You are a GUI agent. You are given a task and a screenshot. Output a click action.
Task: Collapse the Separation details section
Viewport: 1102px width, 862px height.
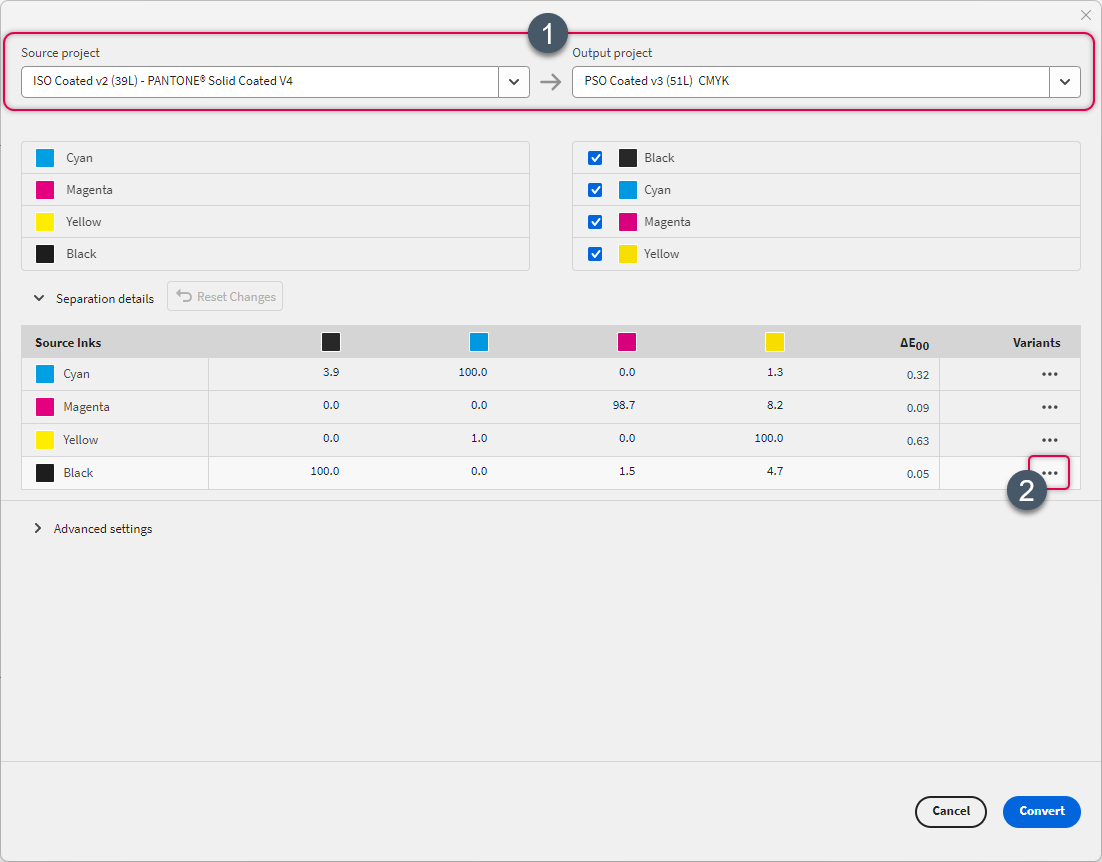(x=39, y=298)
